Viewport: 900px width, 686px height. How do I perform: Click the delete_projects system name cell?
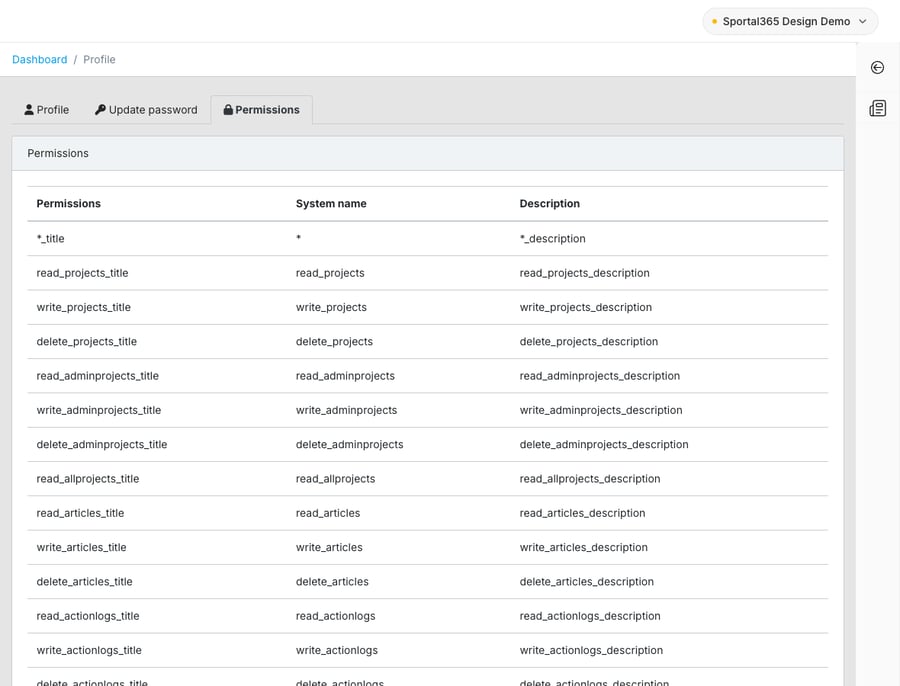coord(398,342)
